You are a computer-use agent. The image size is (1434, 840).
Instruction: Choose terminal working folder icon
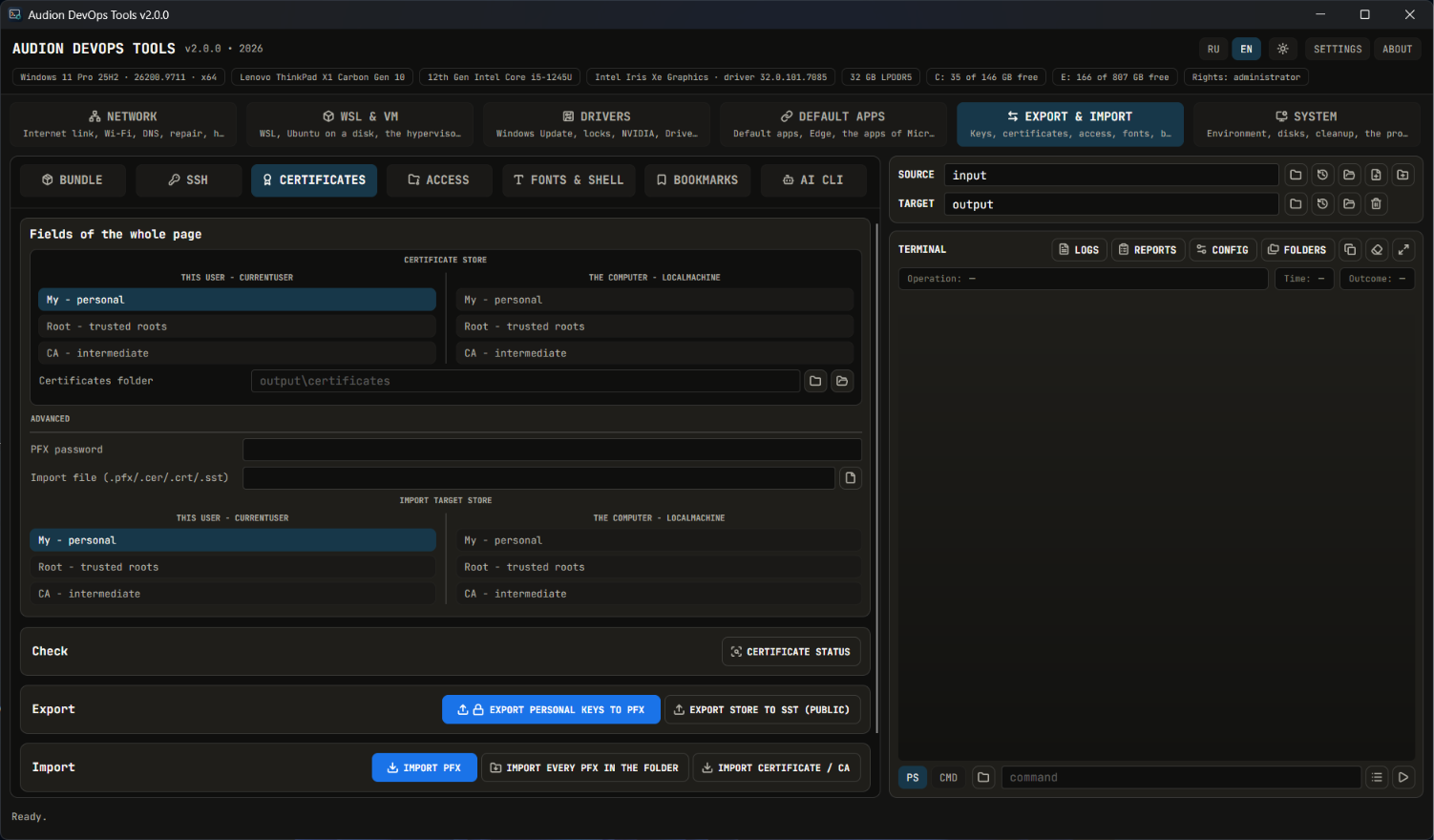(x=983, y=777)
